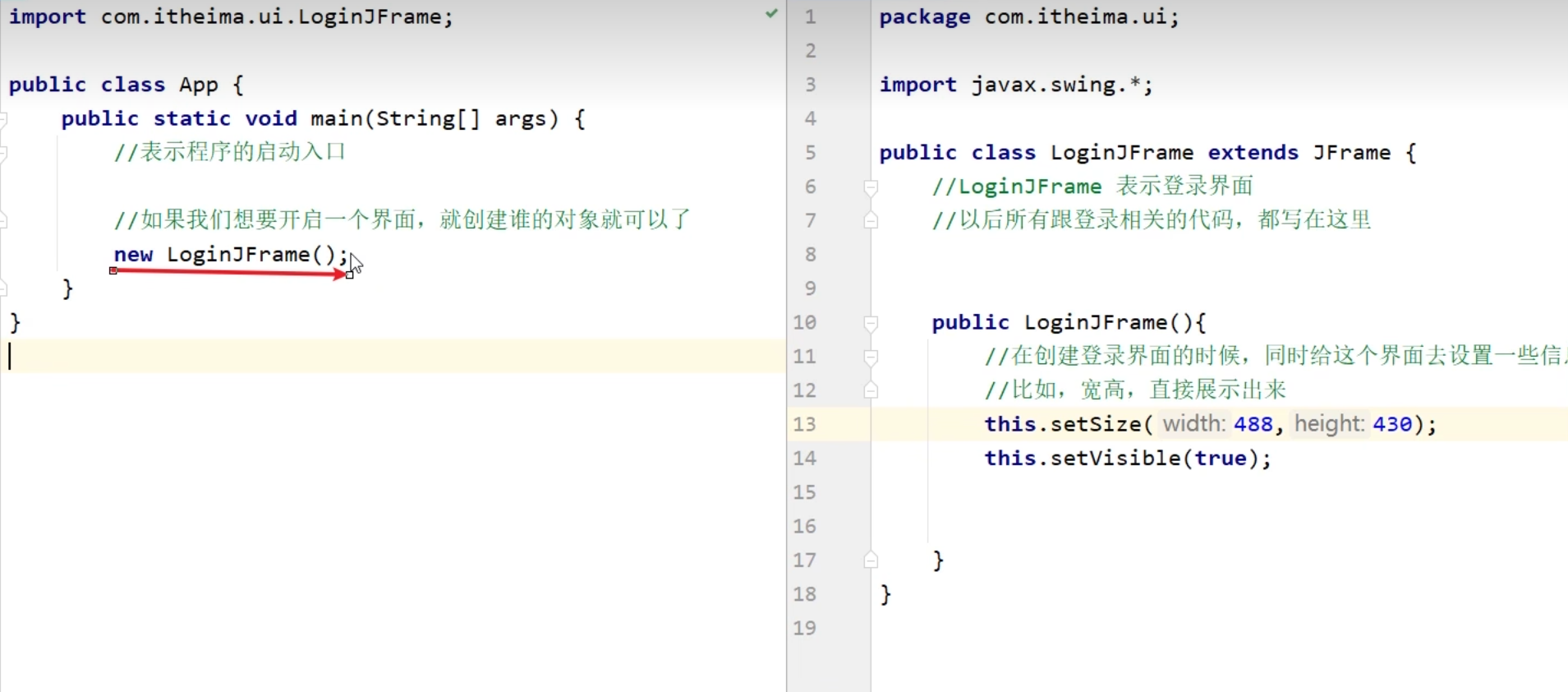Click line number 5 in the gutter
Viewport: 1568px width, 692px height.
[x=810, y=153]
